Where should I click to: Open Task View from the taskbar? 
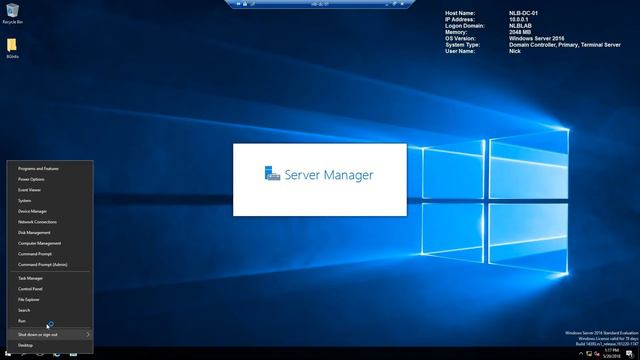tap(40, 354)
